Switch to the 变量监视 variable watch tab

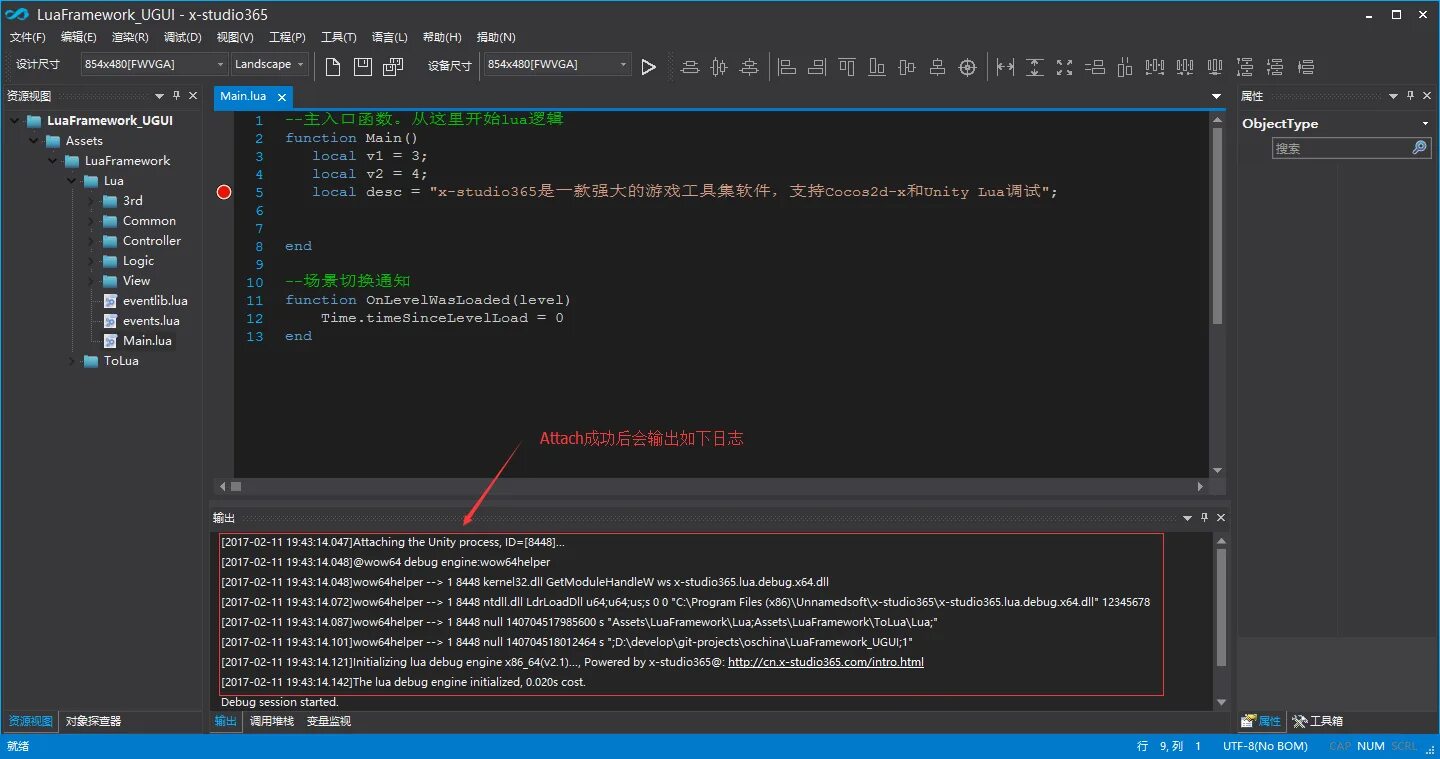click(329, 721)
